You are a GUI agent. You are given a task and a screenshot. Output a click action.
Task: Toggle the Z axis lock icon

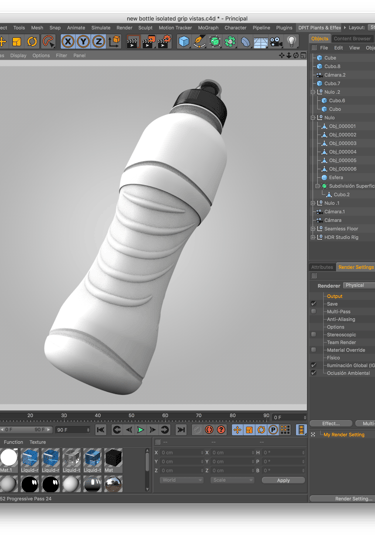[x=99, y=42]
